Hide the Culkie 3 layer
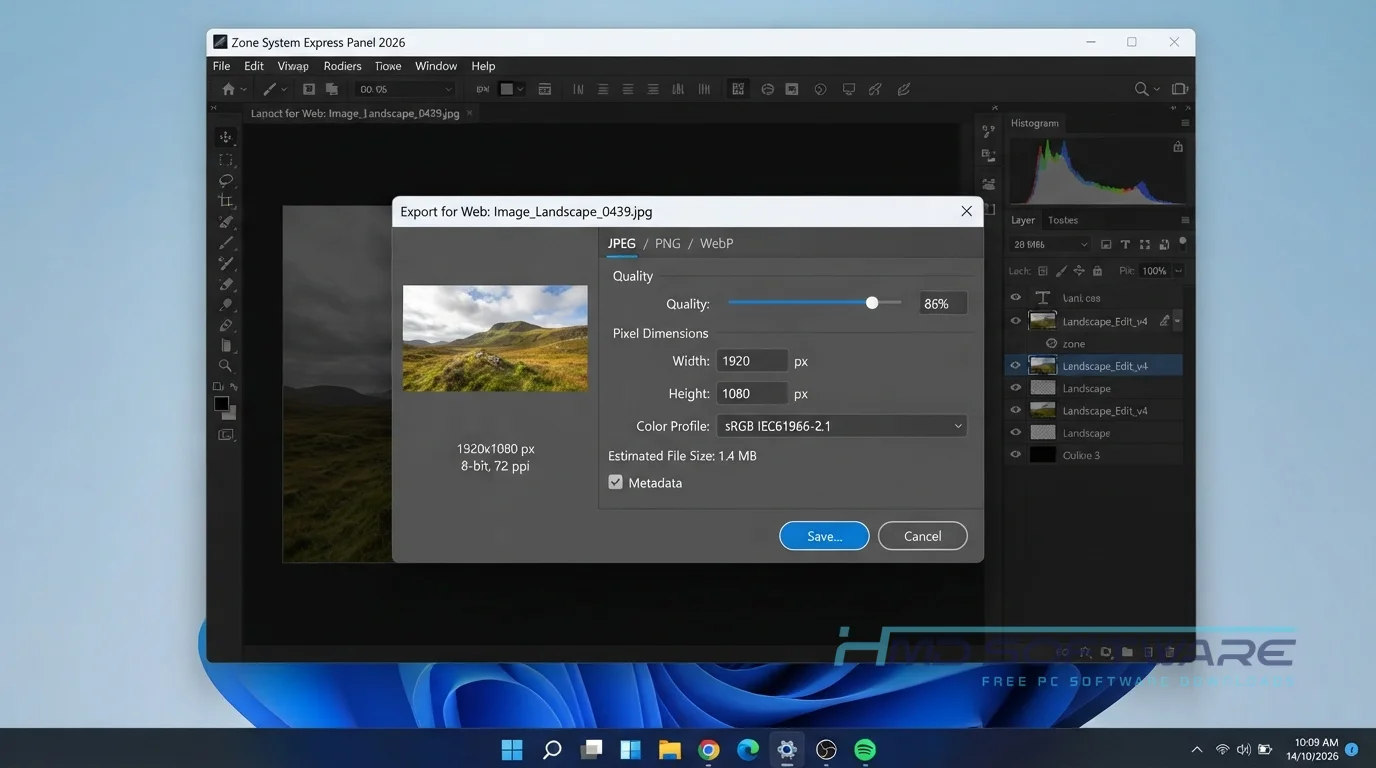 pyautogui.click(x=1016, y=455)
